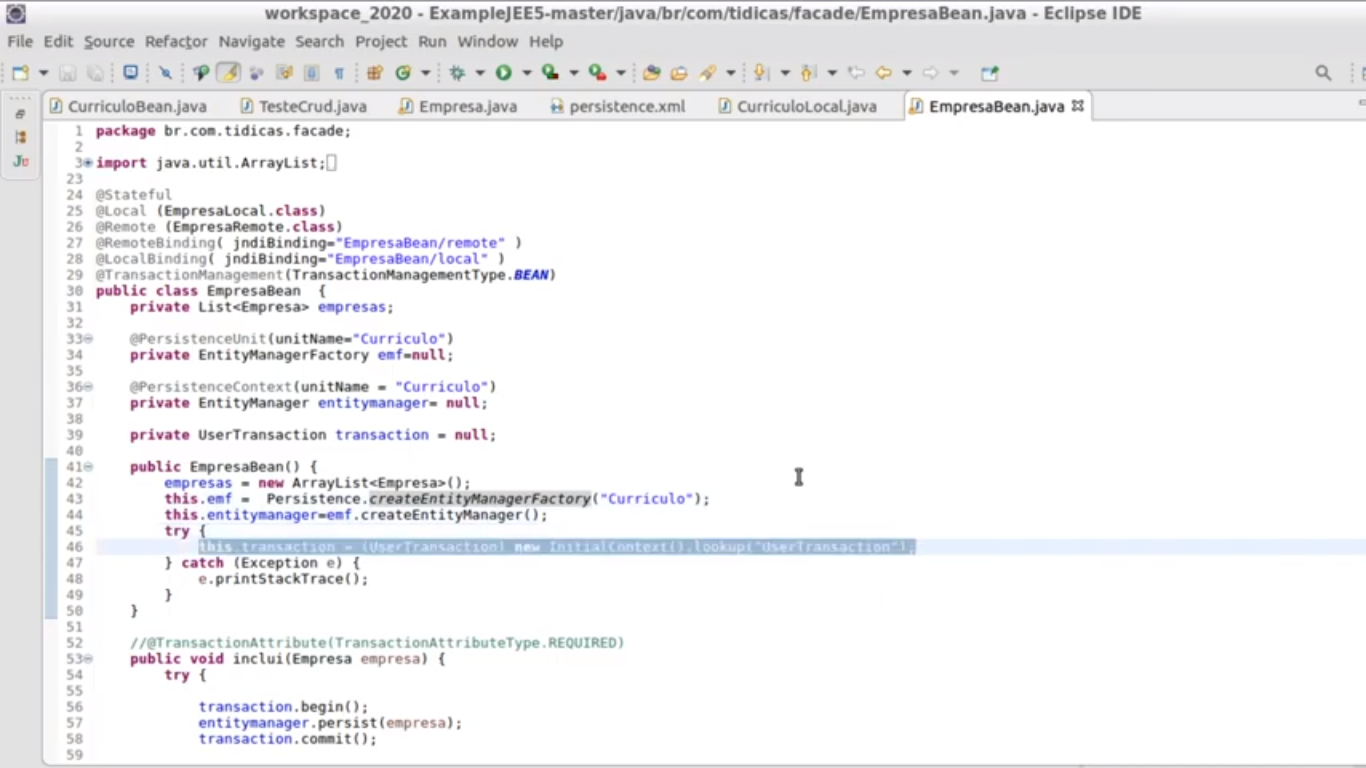This screenshot has width=1366, height=768.
Task: Click '@Stateful' annotation on line 24
Action: coord(134,195)
